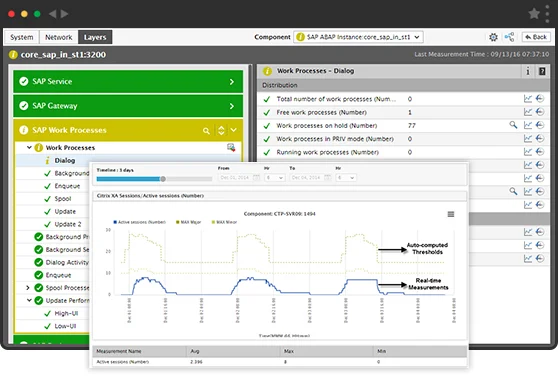Click the From date input field
Viewport: 558px width, 382px height.
click(235, 177)
